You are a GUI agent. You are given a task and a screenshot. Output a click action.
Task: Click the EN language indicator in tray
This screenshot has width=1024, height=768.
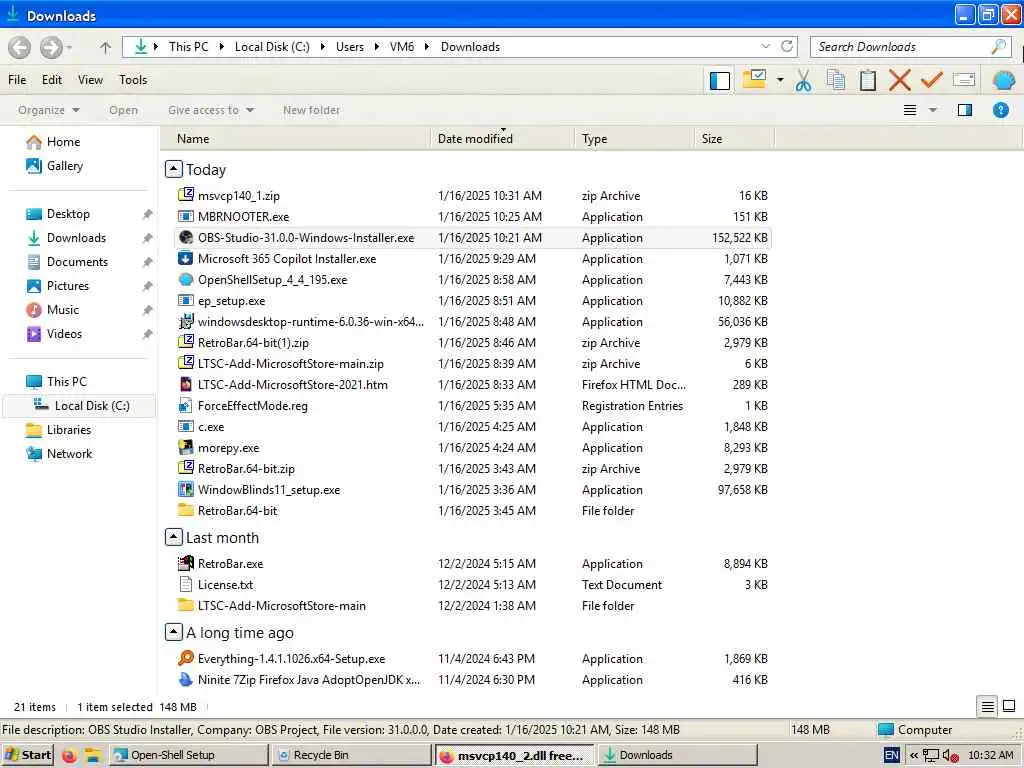891,756
